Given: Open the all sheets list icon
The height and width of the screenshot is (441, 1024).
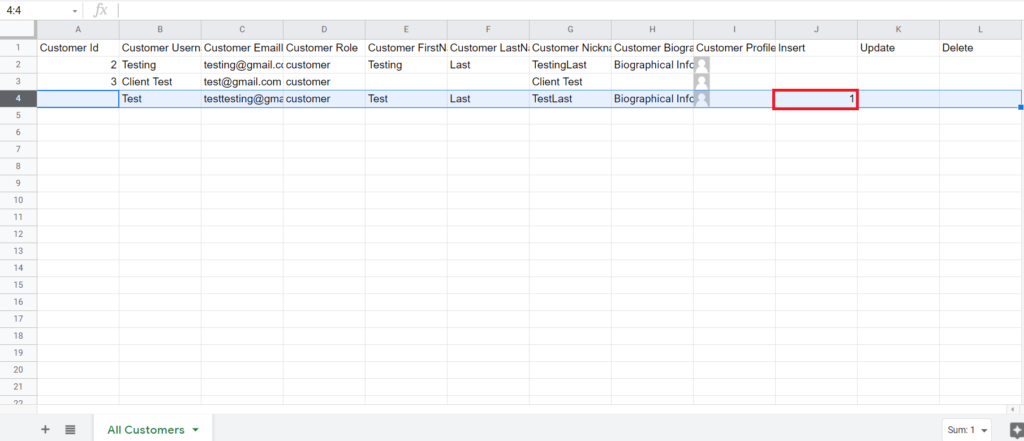Looking at the screenshot, I should point(71,429).
